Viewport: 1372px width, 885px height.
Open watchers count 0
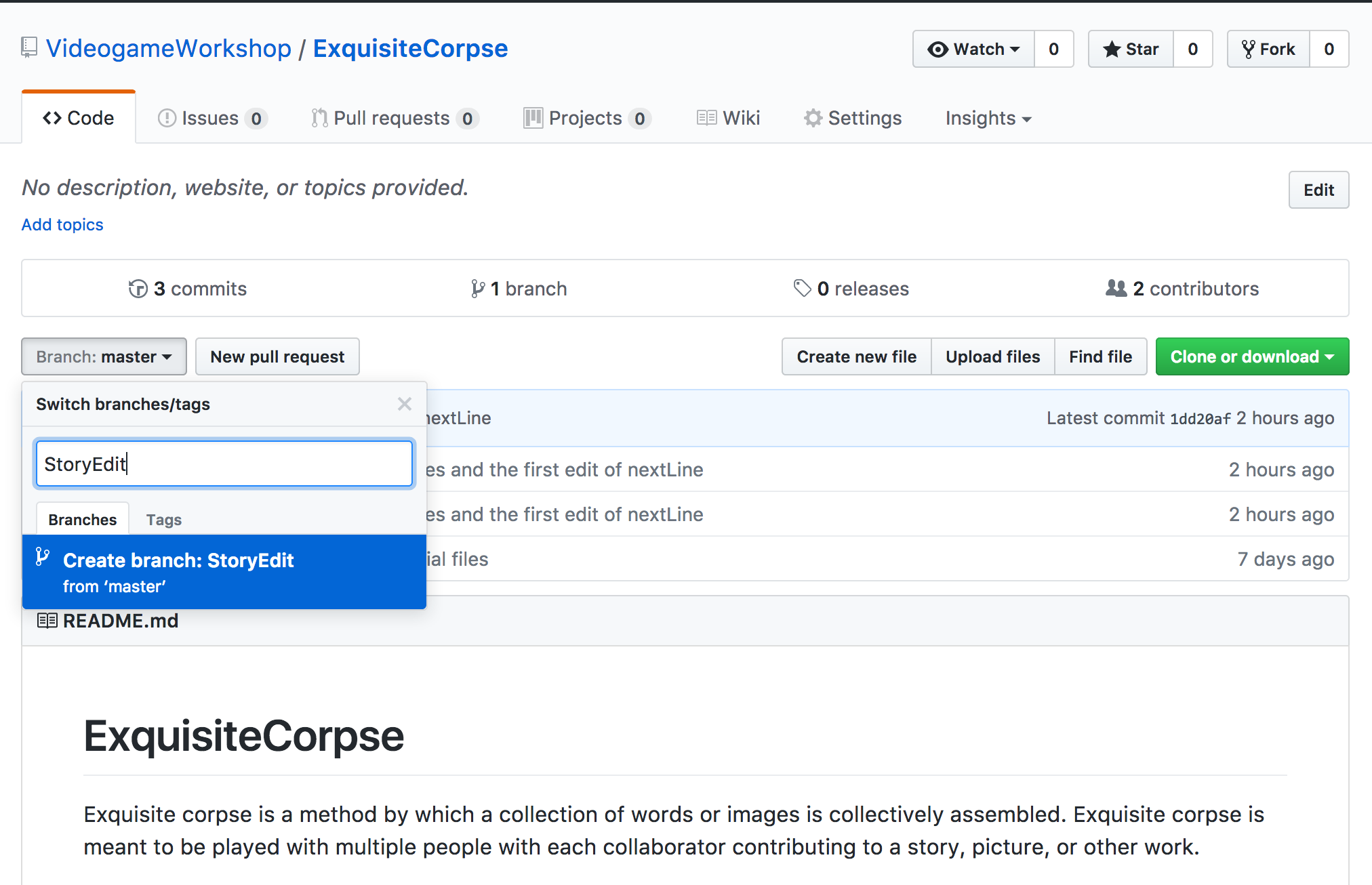1054,49
